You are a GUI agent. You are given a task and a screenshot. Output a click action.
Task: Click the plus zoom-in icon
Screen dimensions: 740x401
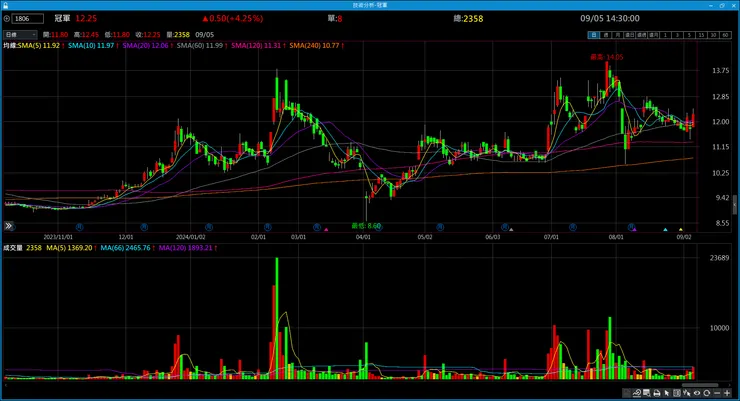pos(727,393)
